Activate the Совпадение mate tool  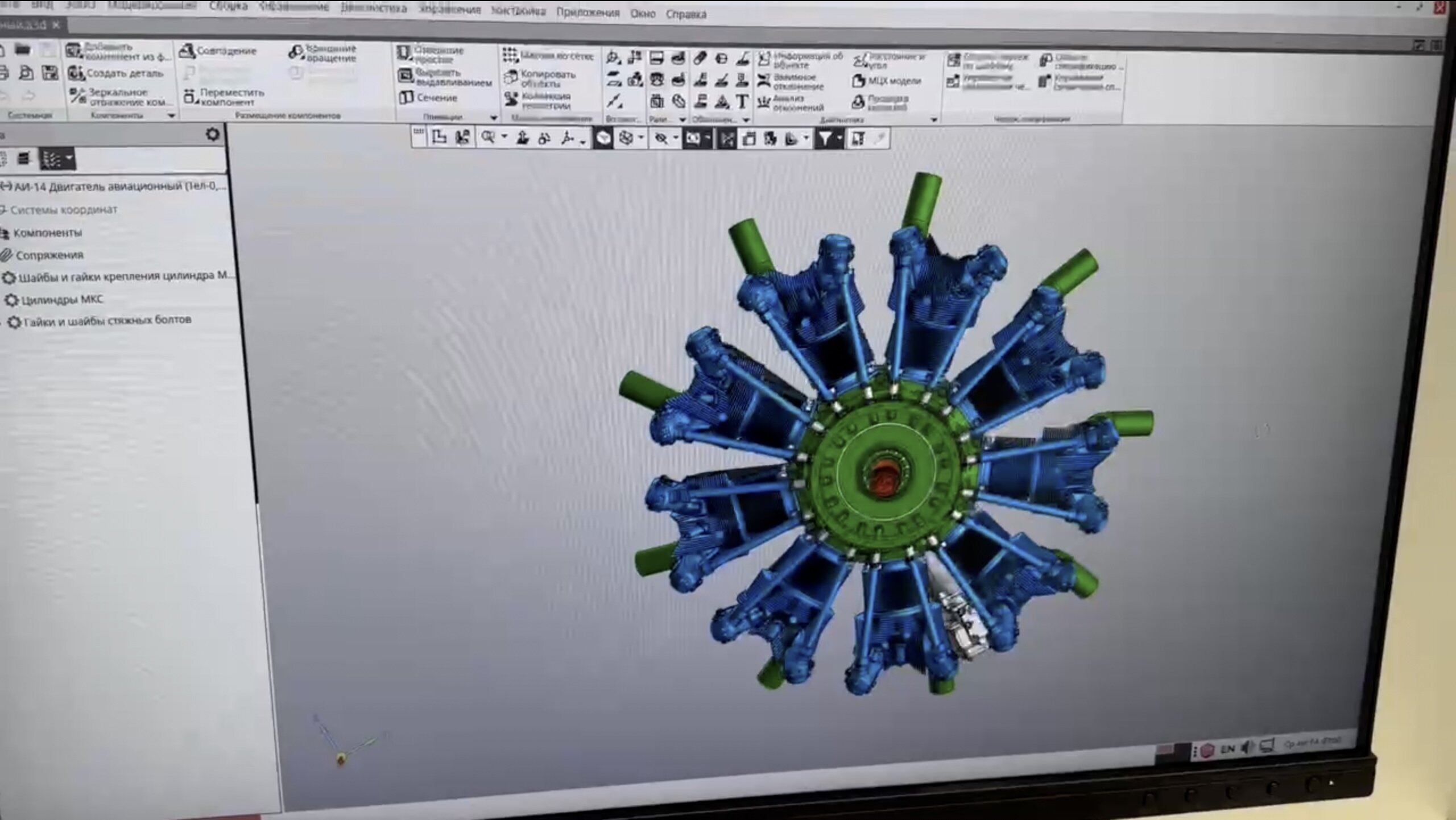coord(218,51)
